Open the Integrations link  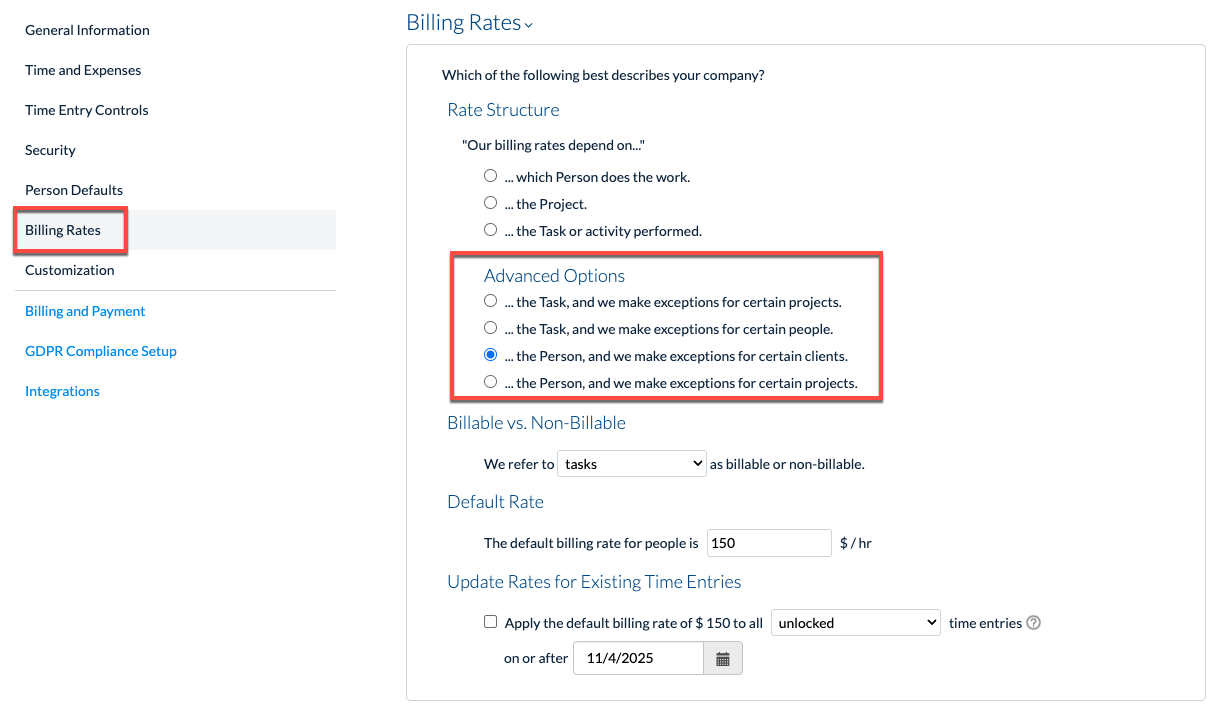pyautogui.click(x=62, y=391)
